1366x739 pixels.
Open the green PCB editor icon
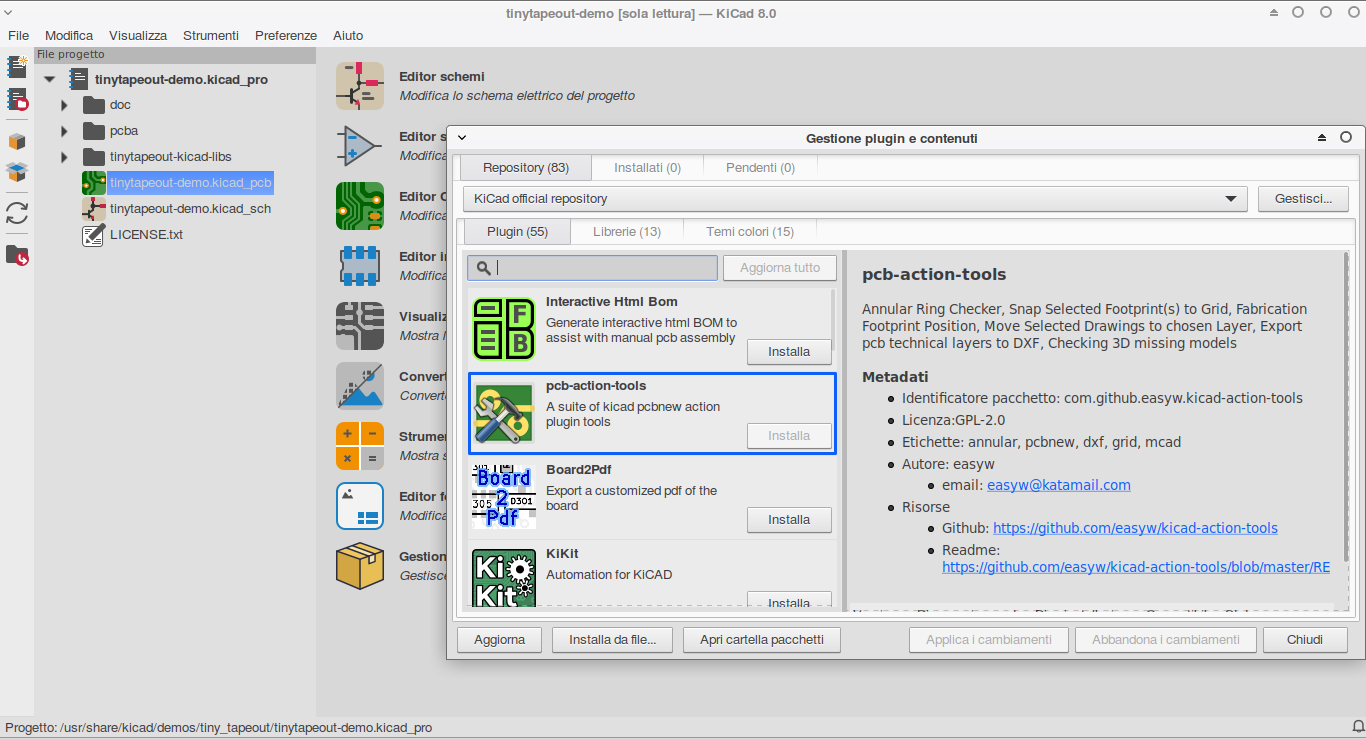(x=360, y=206)
